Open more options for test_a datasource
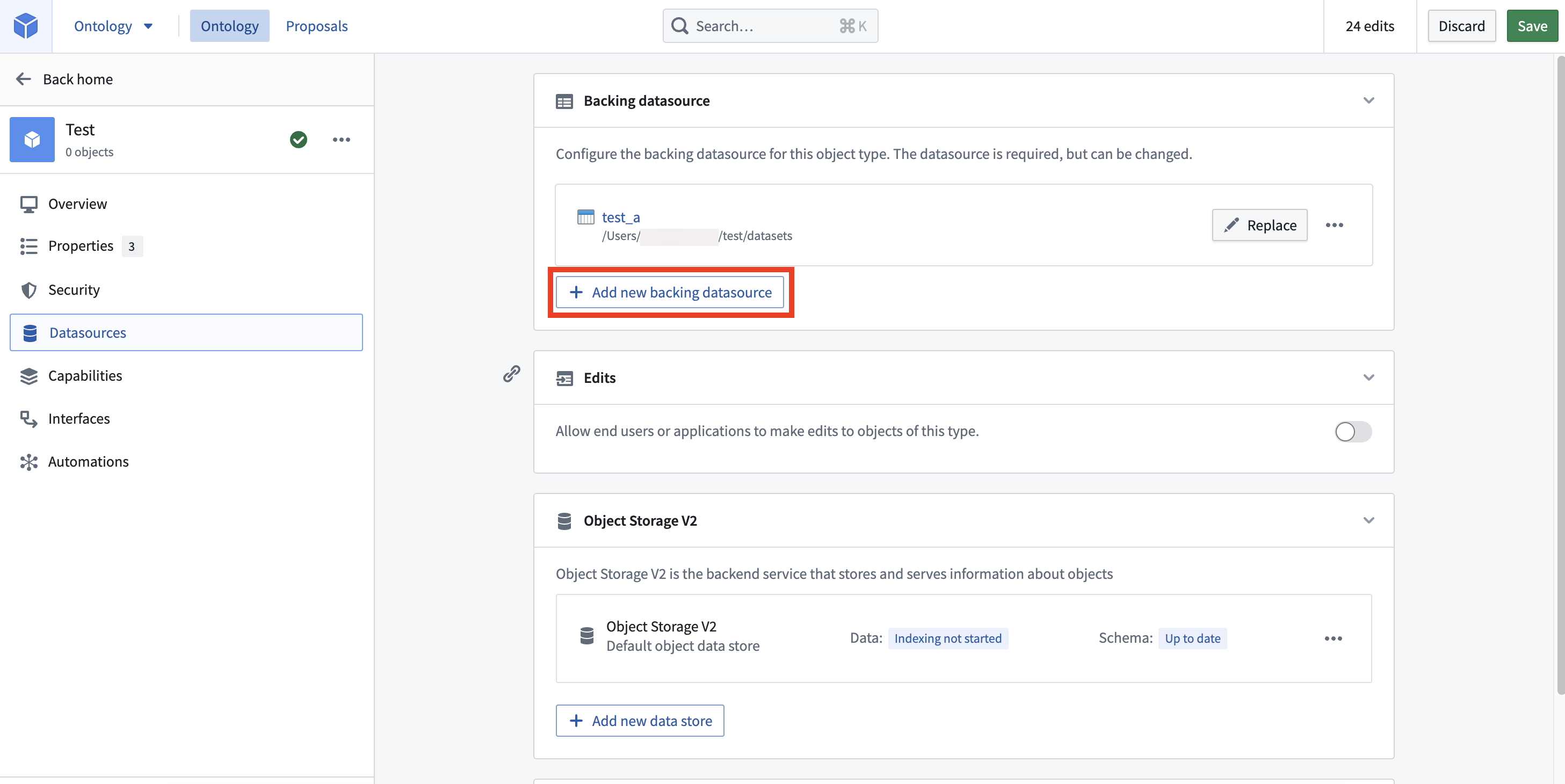Image resolution: width=1565 pixels, height=784 pixels. click(1334, 226)
